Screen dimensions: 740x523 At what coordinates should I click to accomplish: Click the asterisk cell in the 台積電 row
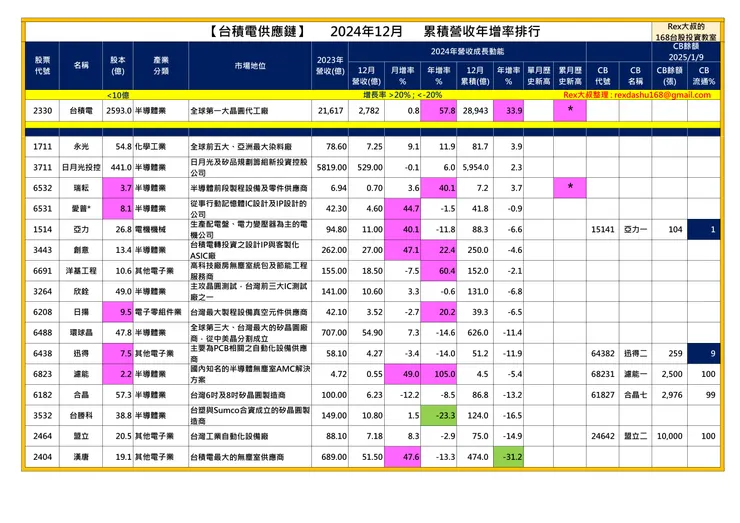[570, 110]
